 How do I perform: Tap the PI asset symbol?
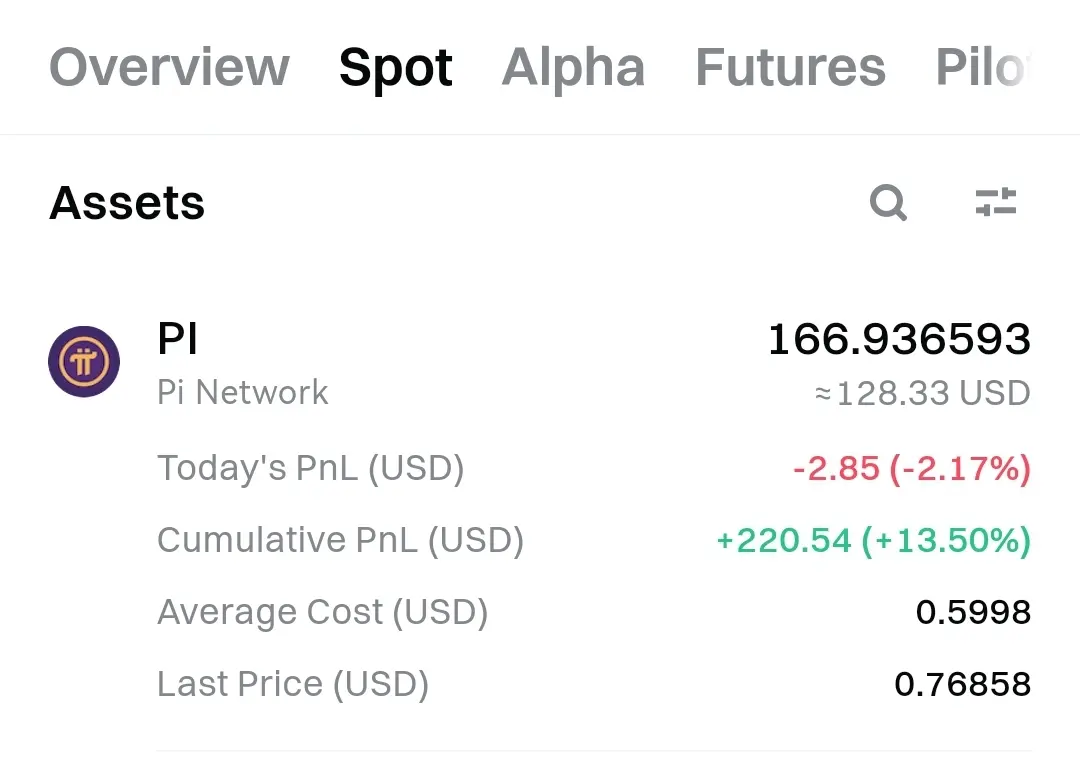pos(178,338)
